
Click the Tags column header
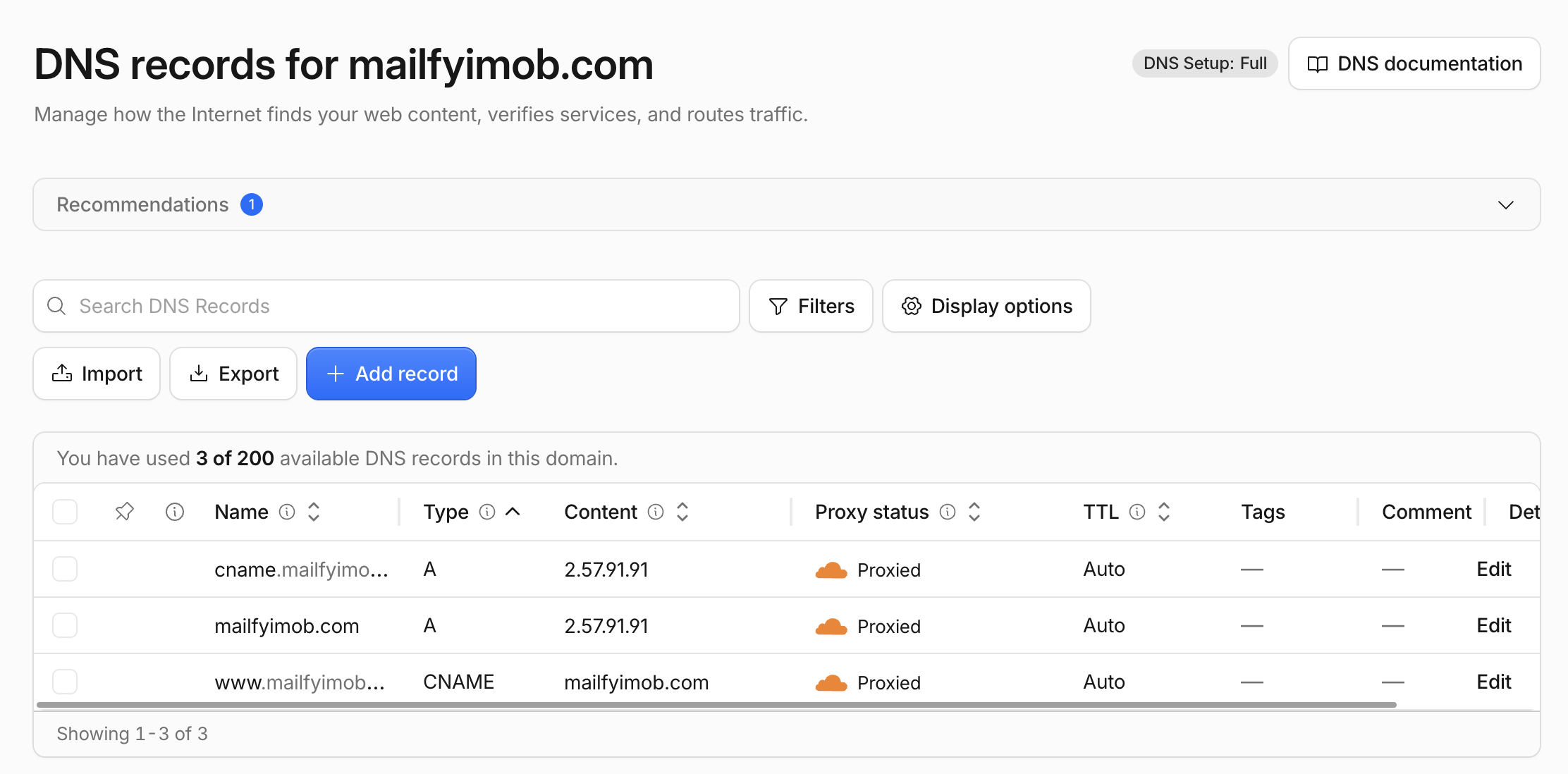pos(1263,512)
